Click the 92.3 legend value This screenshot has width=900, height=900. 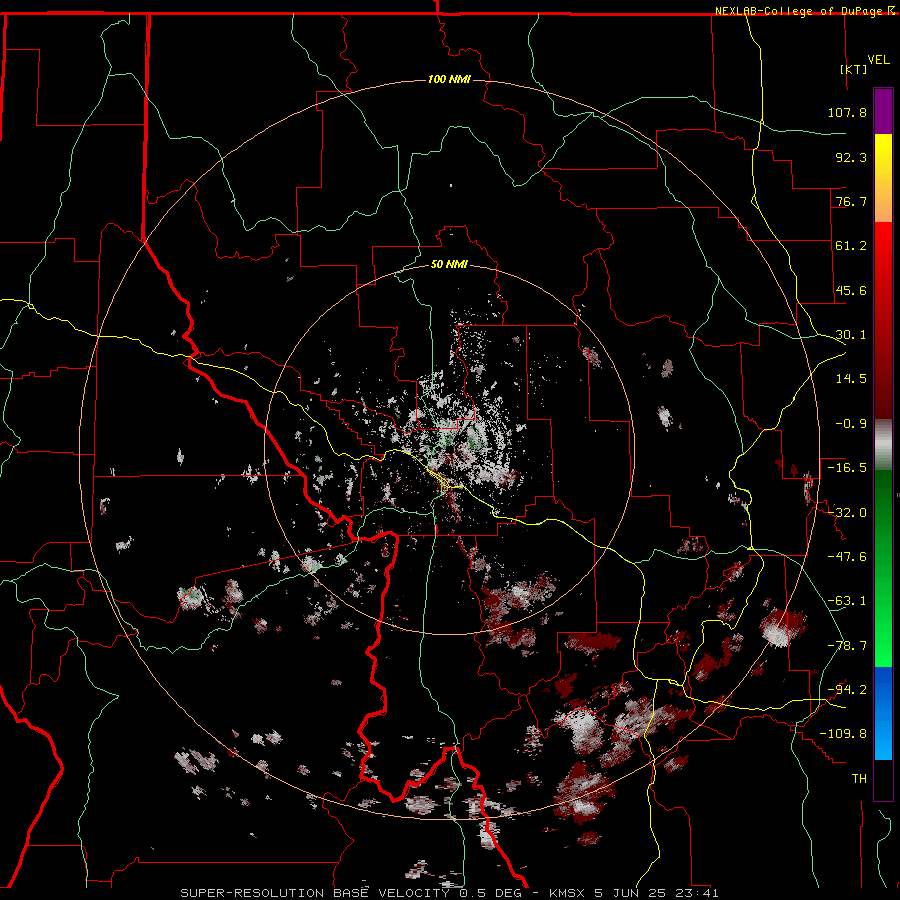click(851, 157)
